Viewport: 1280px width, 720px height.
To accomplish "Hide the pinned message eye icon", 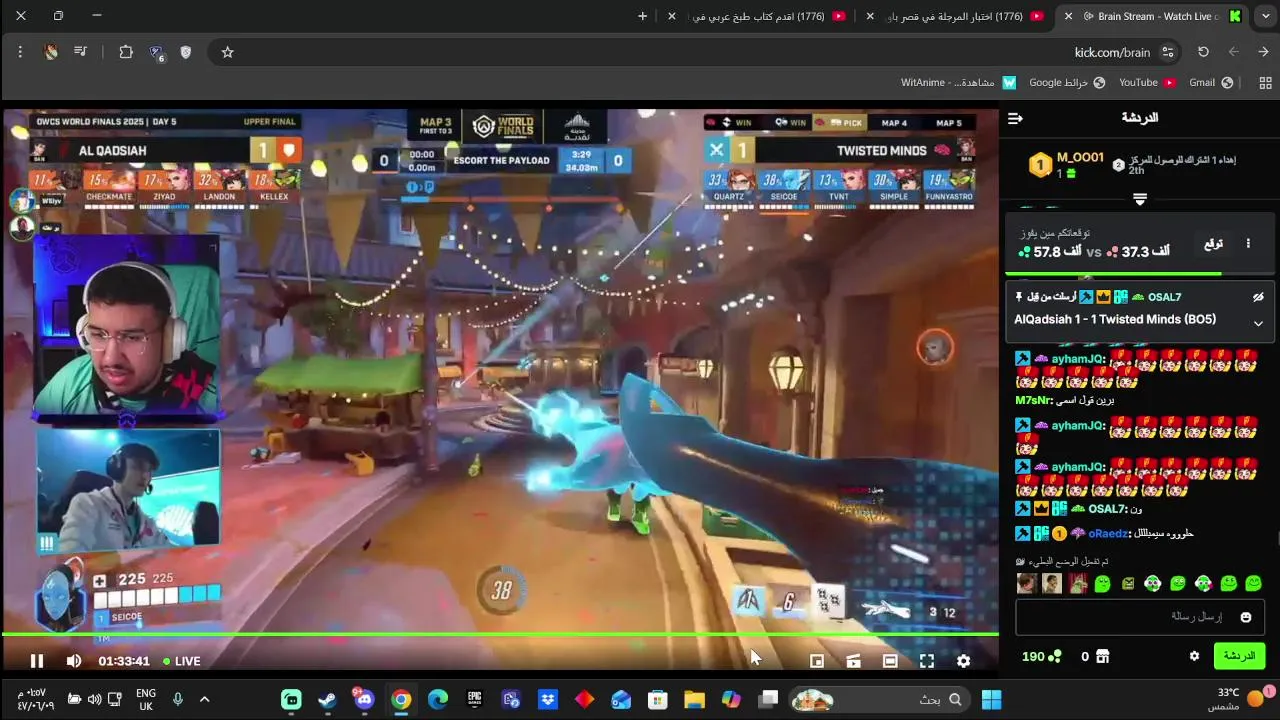I will (1258, 297).
